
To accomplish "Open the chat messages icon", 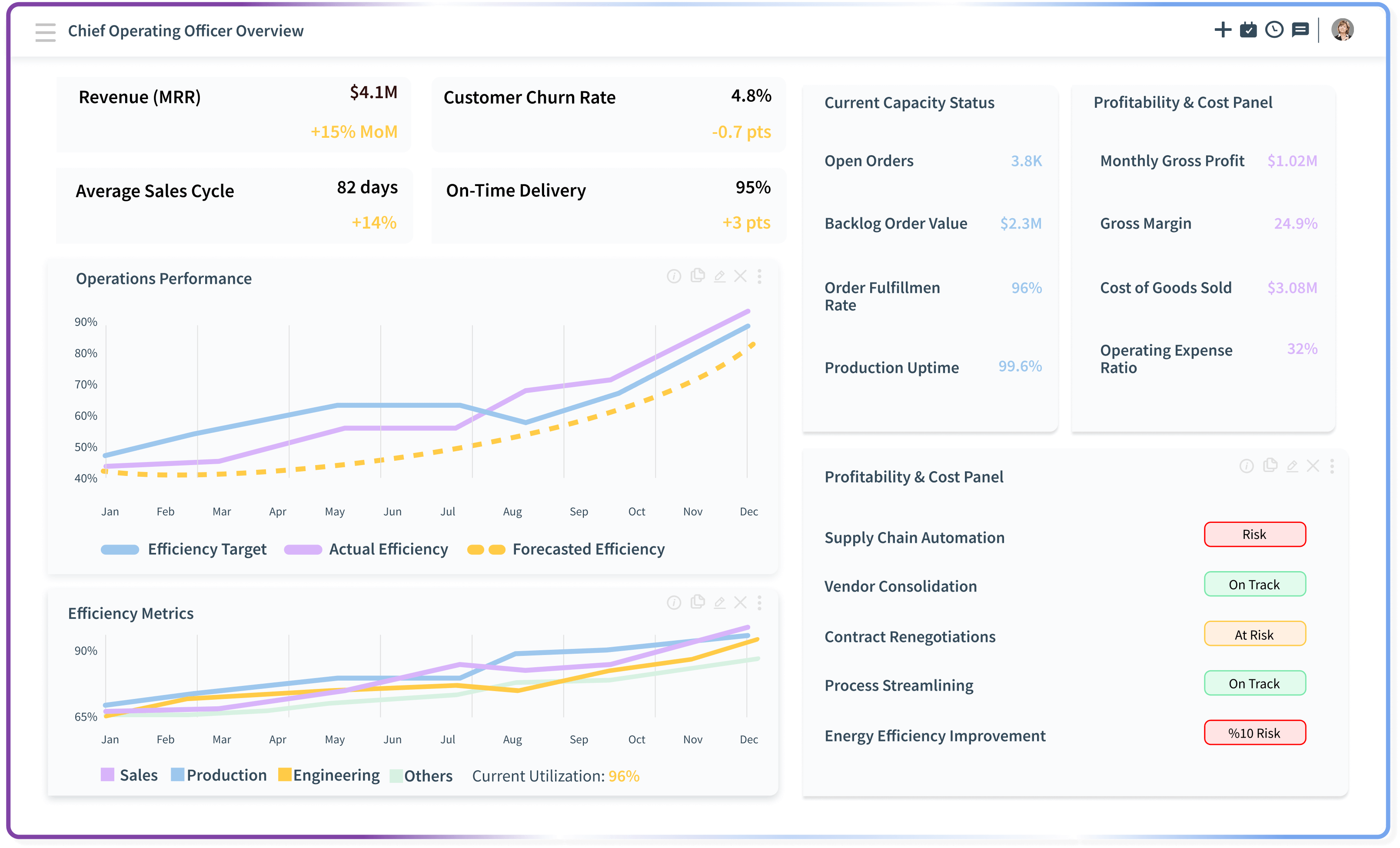I will [x=1300, y=30].
